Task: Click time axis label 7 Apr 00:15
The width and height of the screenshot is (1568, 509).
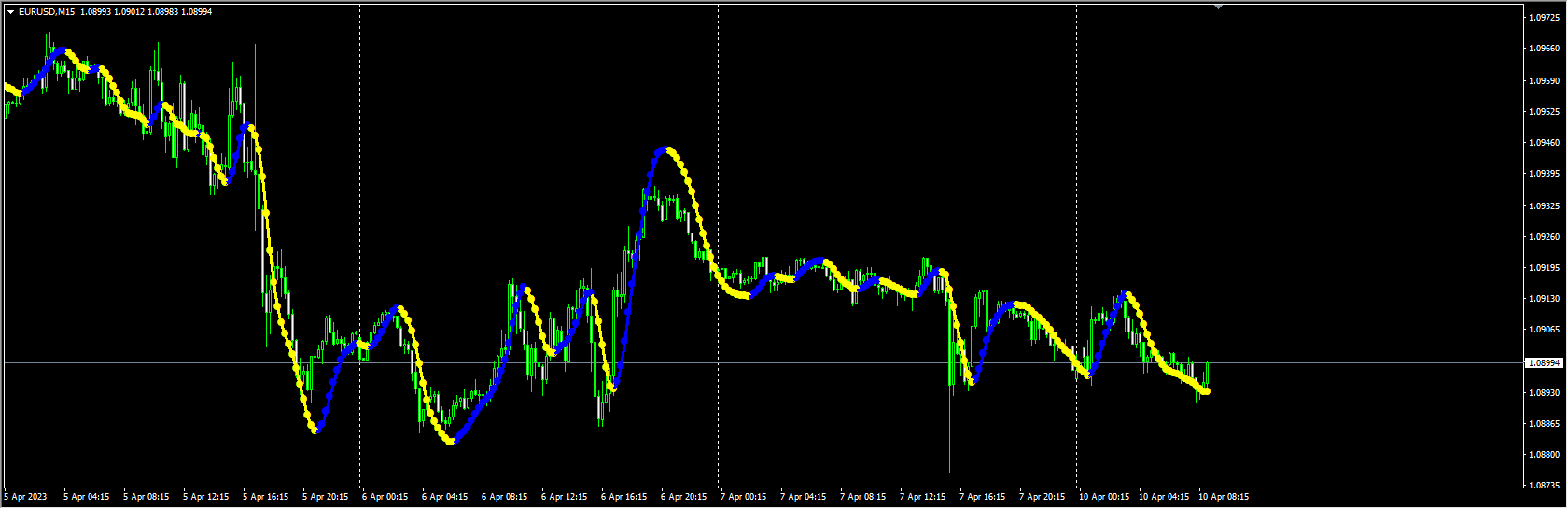Action: tap(744, 497)
